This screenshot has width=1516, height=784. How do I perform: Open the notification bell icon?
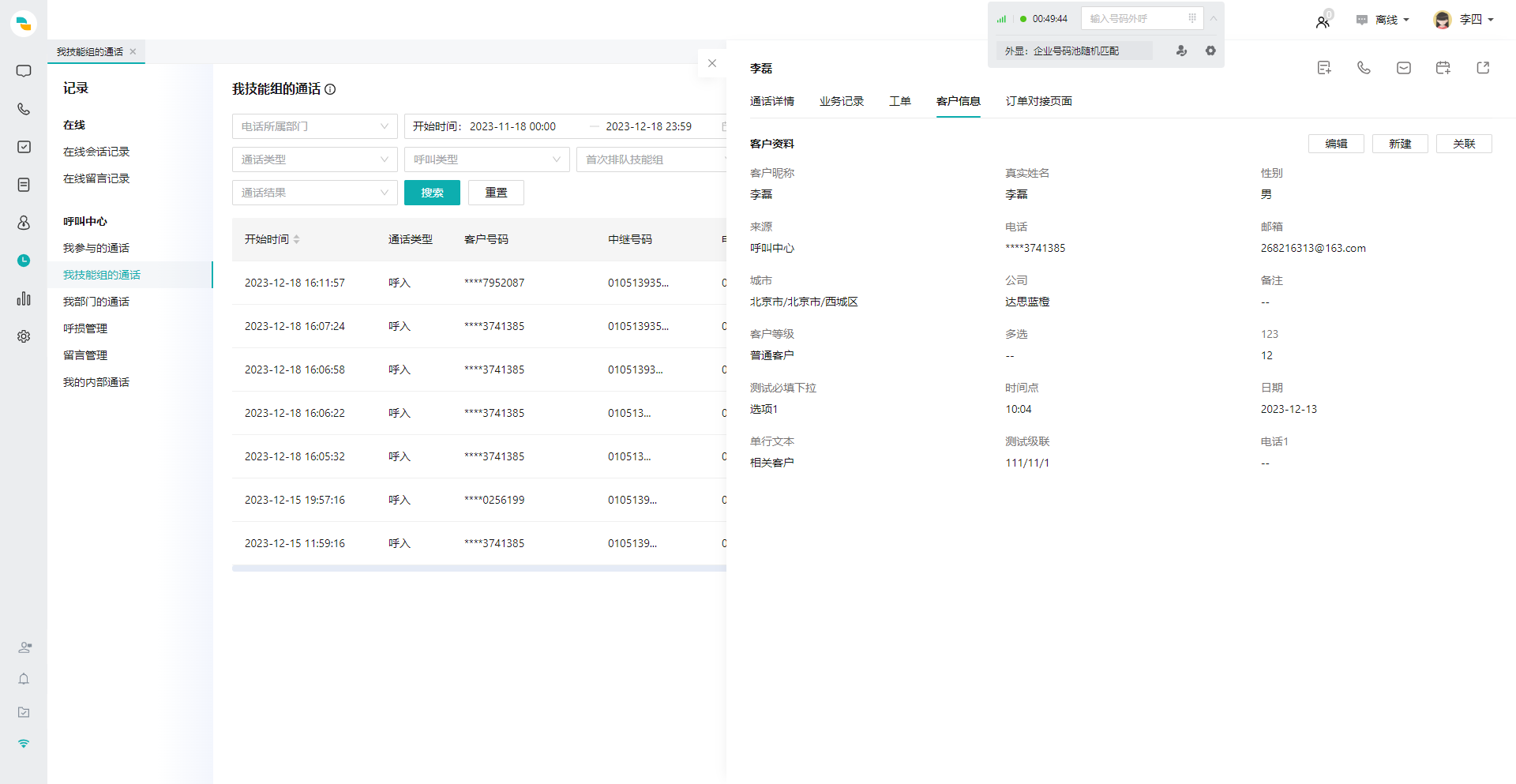coord(24,679)
